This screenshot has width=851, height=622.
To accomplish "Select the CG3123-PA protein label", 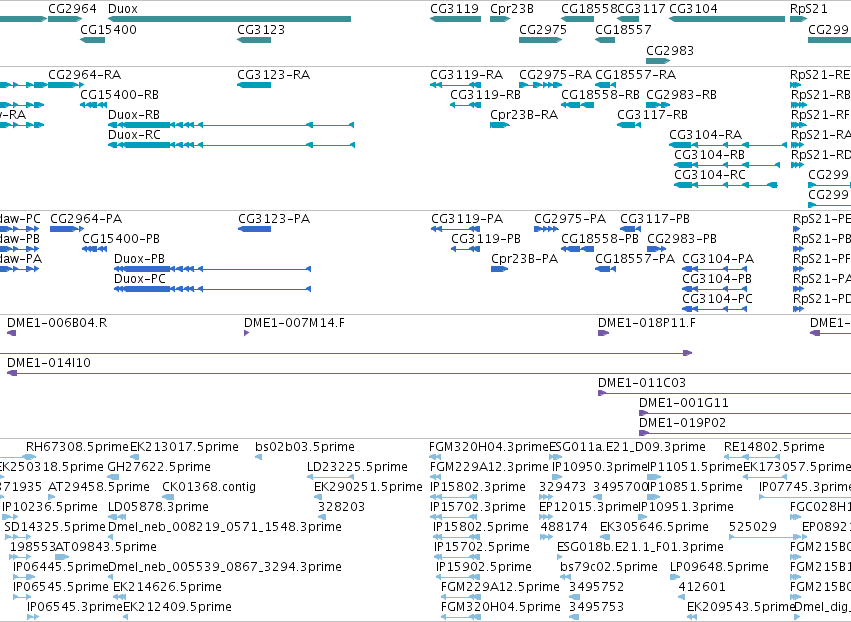I will [274, 219].
